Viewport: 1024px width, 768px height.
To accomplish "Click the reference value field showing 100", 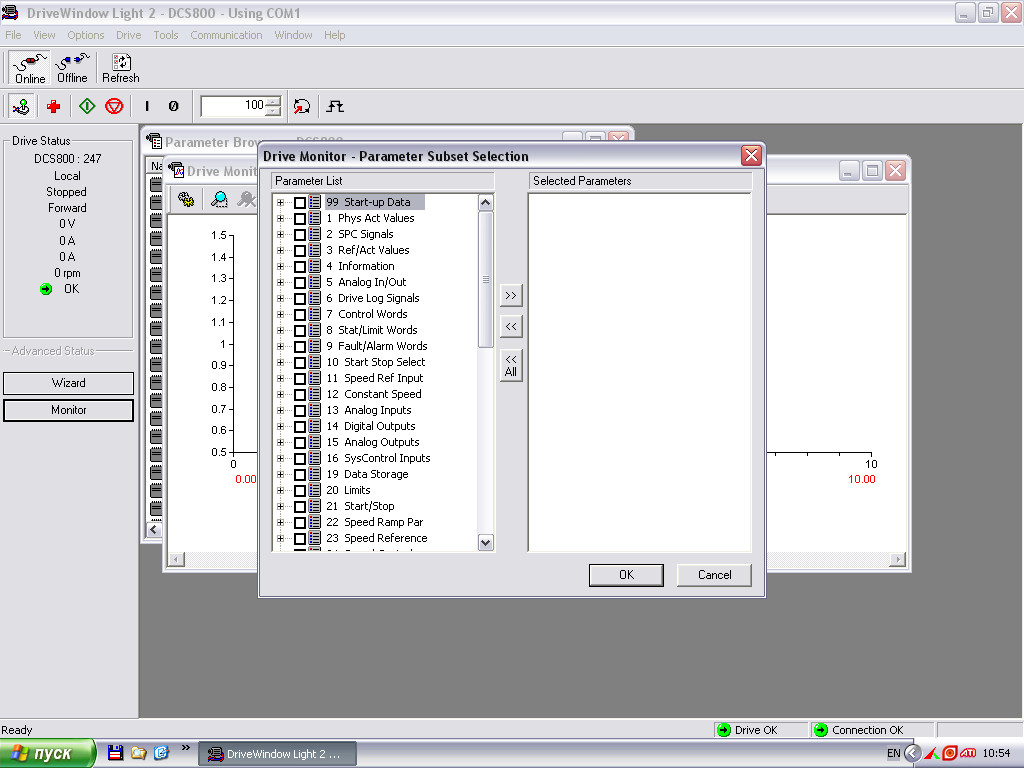I will click(233, 106).
